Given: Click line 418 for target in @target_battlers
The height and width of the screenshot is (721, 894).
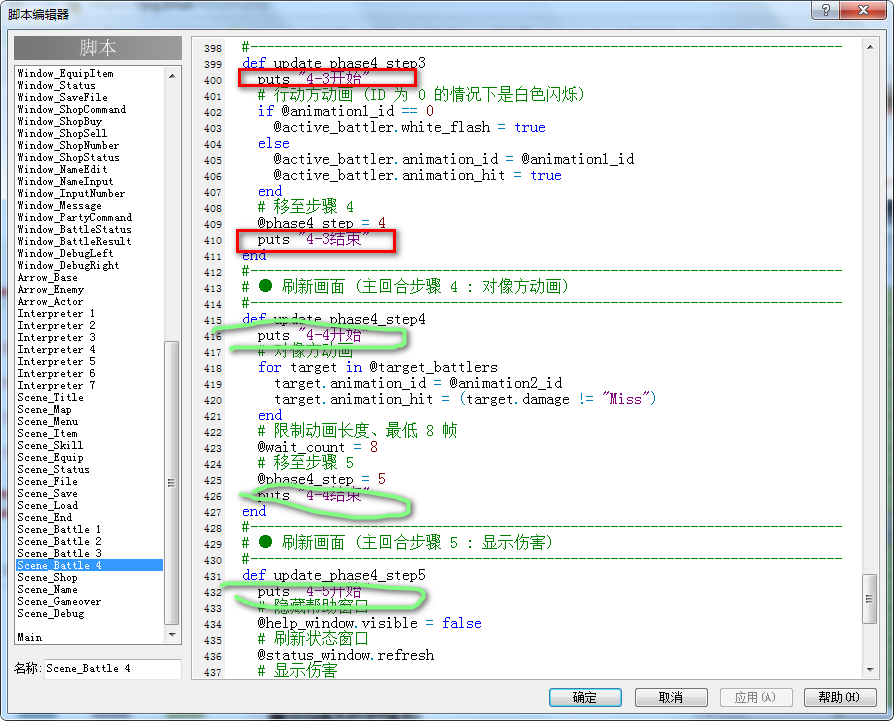Looking at the screenshot, I should click(377, 367).
